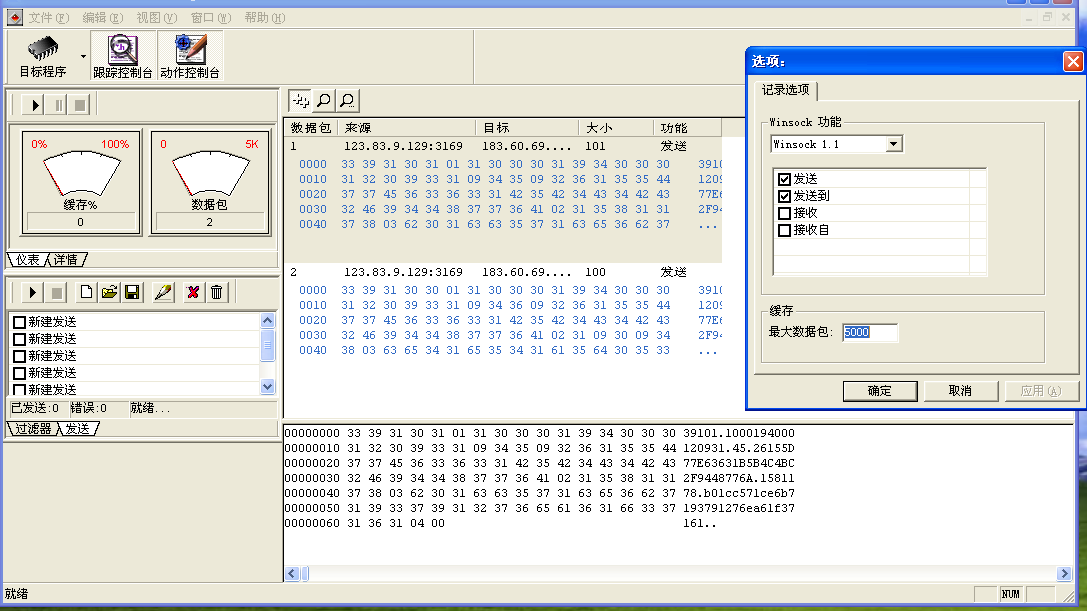Screen dimensions: 1087x611
Task: Enable the 接收自 Winsock option
Action: pos(785,230)
